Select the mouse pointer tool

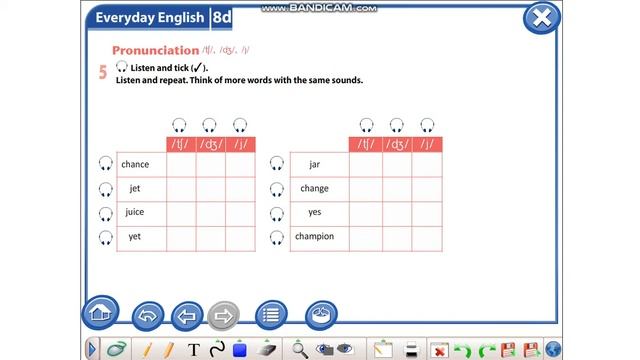pos(116,349)
